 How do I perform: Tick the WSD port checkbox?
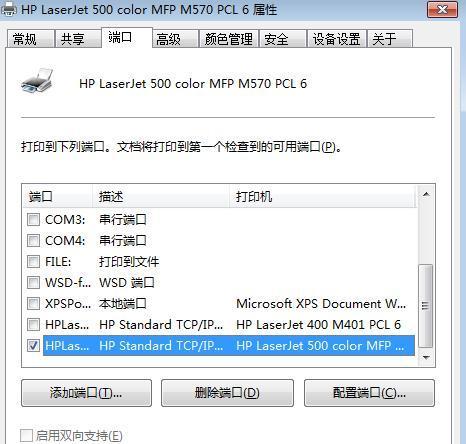coord(33,282)
